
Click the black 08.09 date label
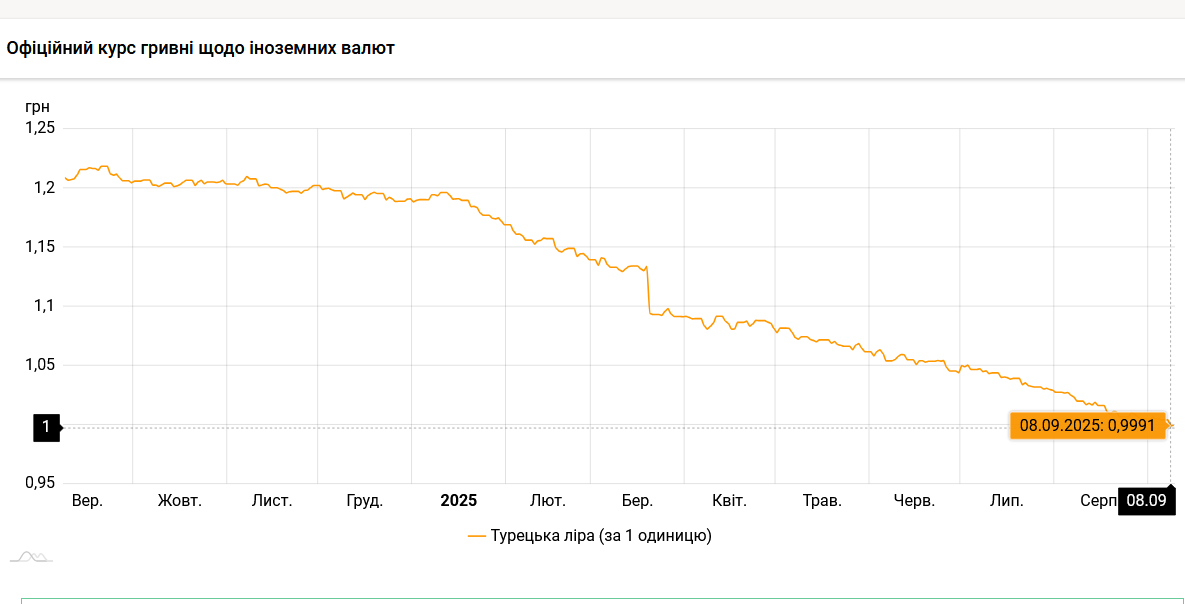click(1146, 501)
